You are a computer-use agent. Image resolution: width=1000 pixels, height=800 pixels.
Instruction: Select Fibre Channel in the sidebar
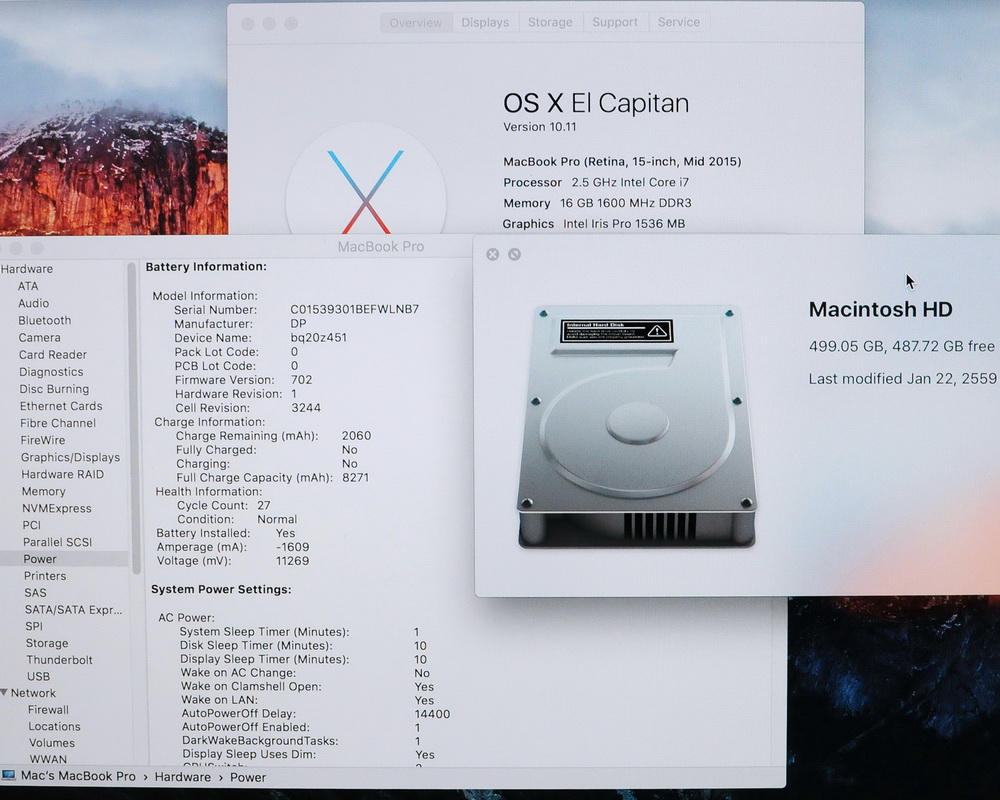(58, 423)
